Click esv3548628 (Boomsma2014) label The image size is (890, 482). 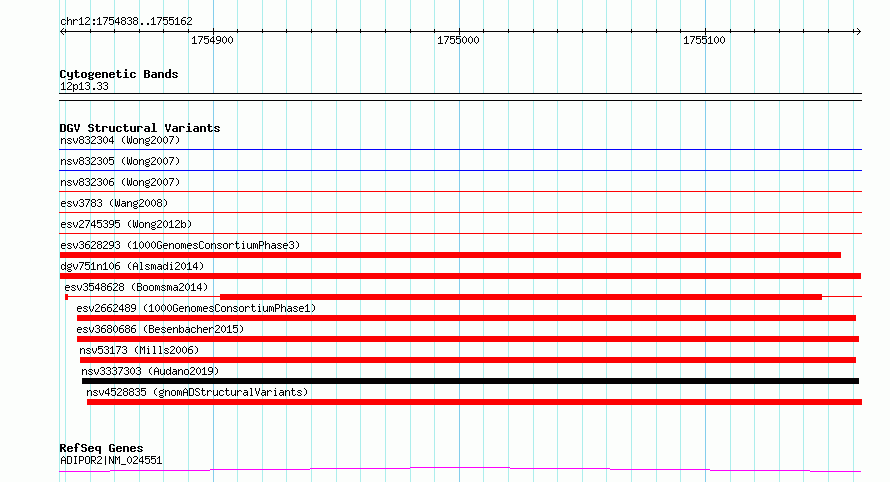click(x=136, y=287)
